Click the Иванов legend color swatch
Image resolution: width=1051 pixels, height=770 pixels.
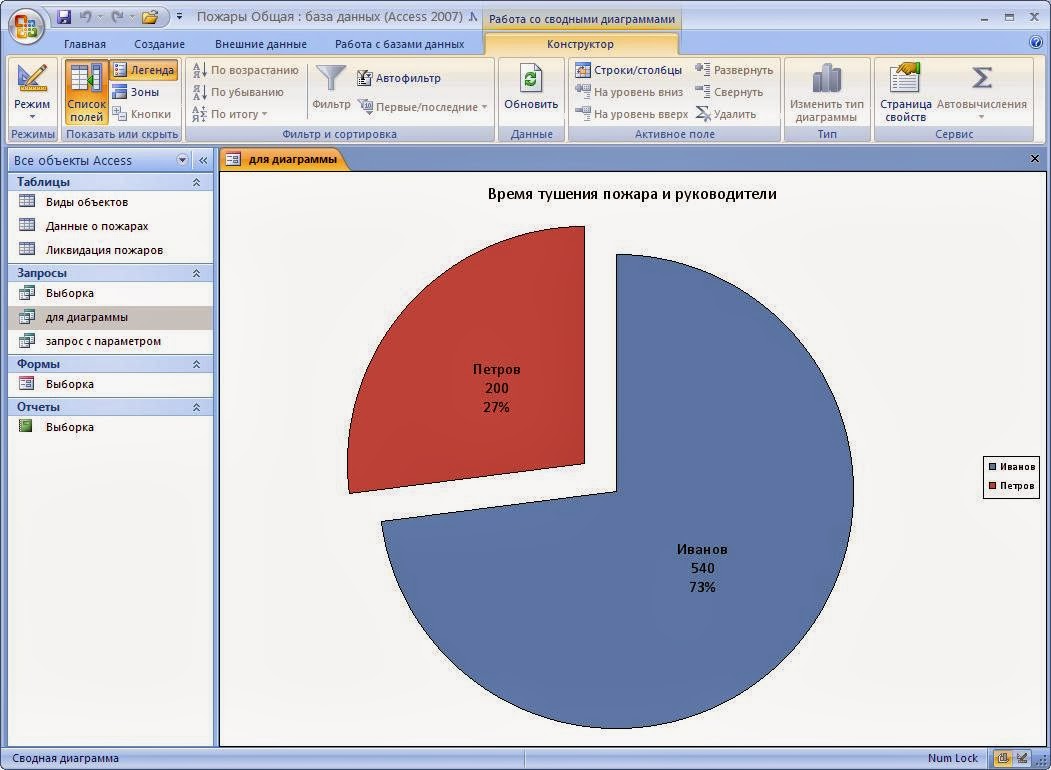[993, 467]
